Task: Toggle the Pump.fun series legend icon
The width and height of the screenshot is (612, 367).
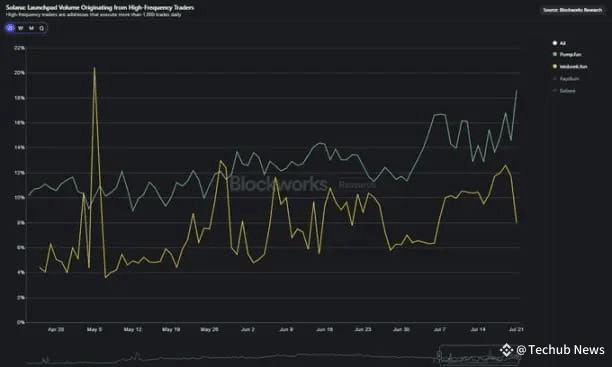Action: [x=555, y=54]
